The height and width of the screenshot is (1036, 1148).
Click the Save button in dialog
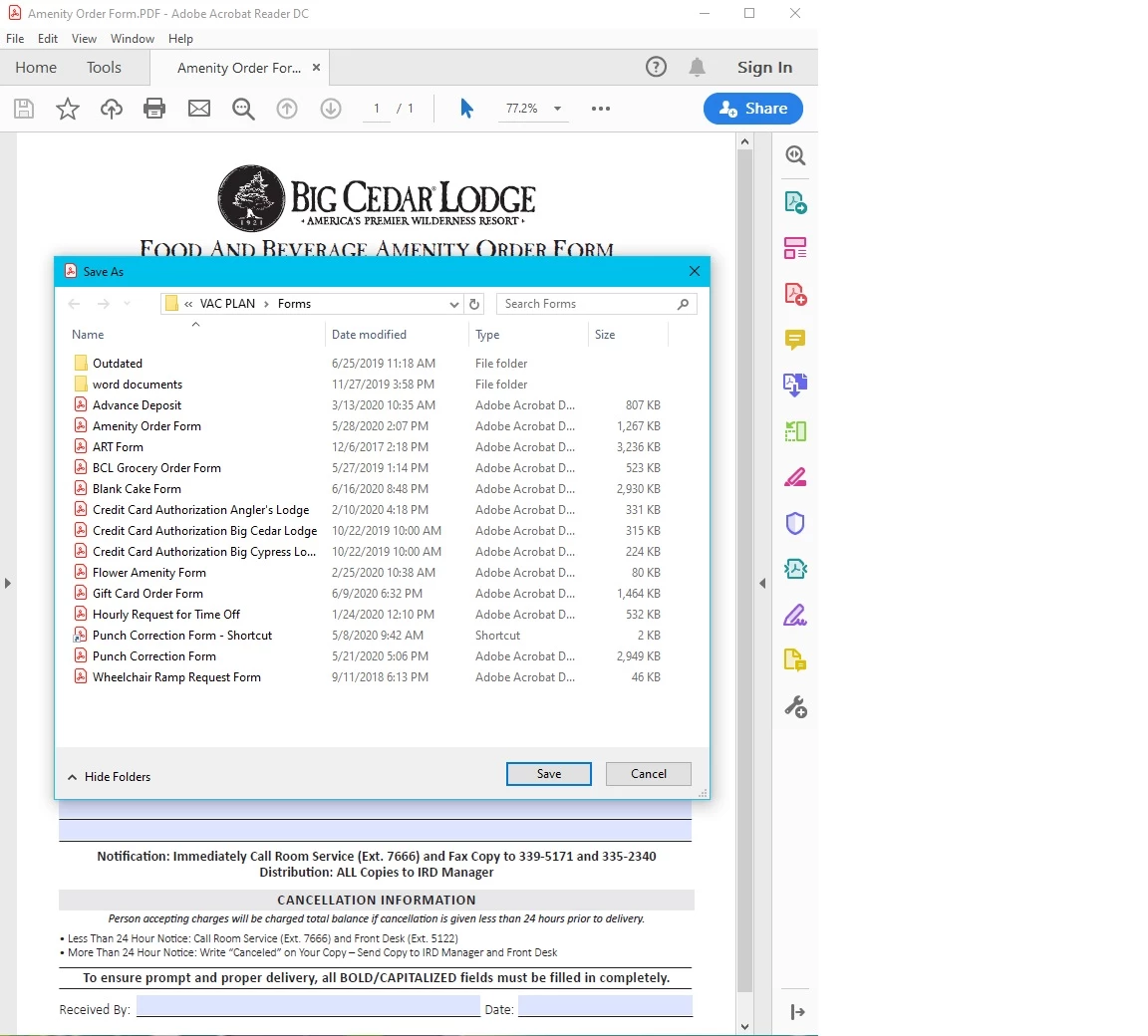549,774
